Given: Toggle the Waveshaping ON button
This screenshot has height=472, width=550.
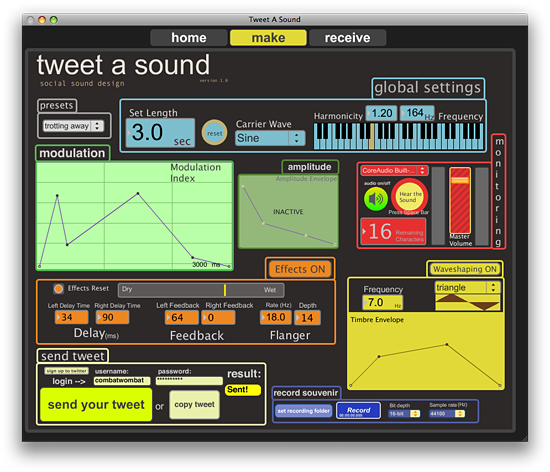Looking at the screenshot, I should pyautogui.click(x=465, y=269).
